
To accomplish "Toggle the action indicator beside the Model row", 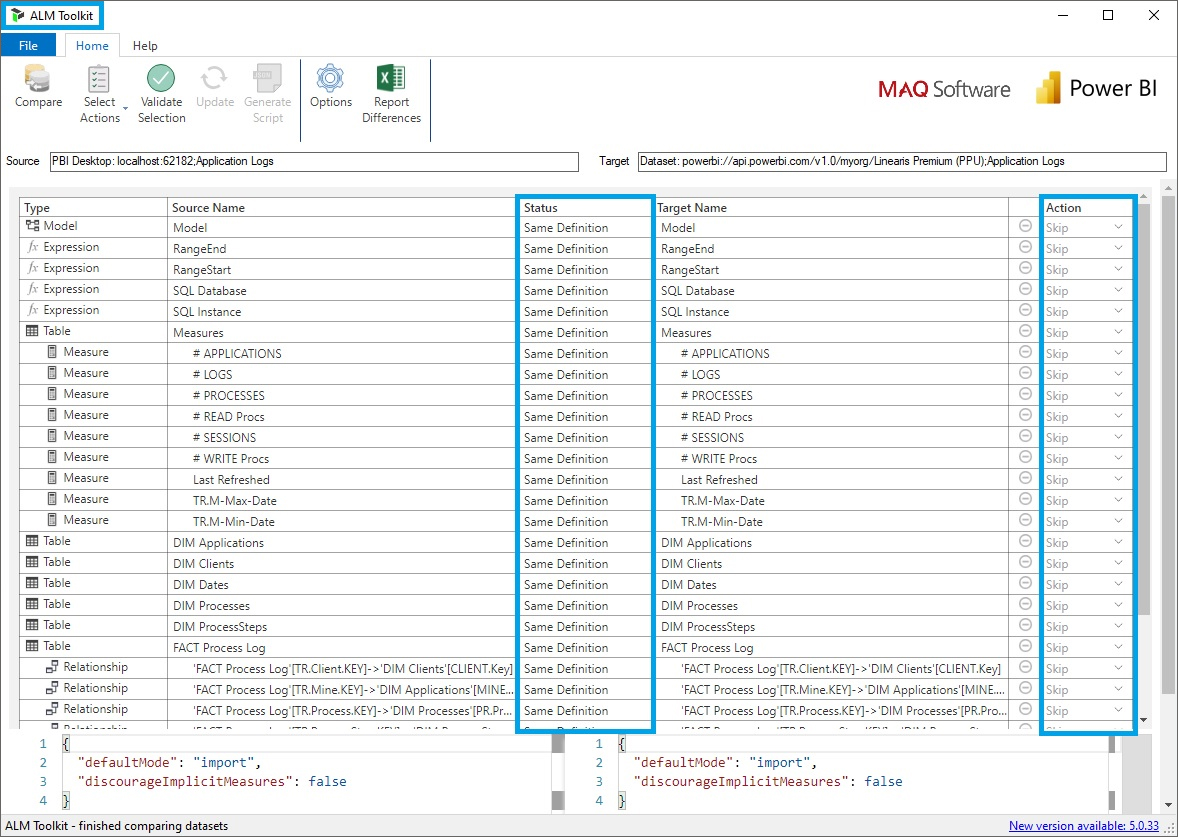I will (1024, 227).
